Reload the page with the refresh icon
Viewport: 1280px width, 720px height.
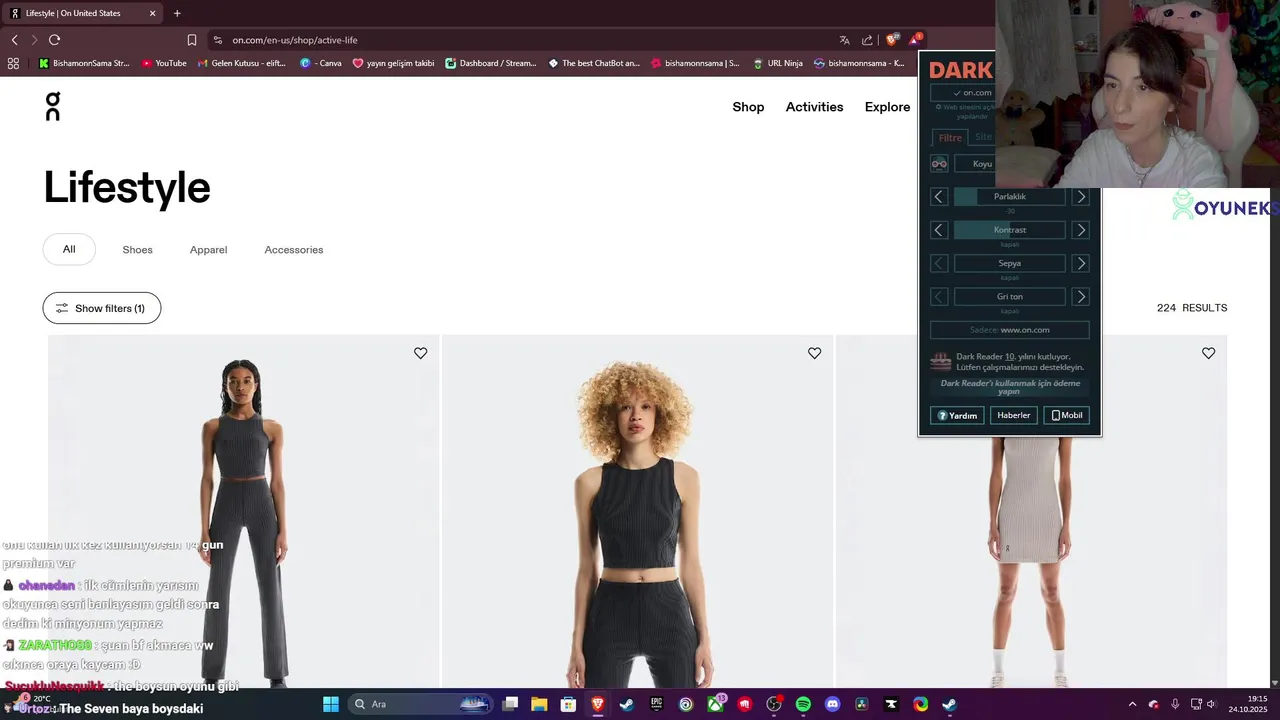pos(54,40)
